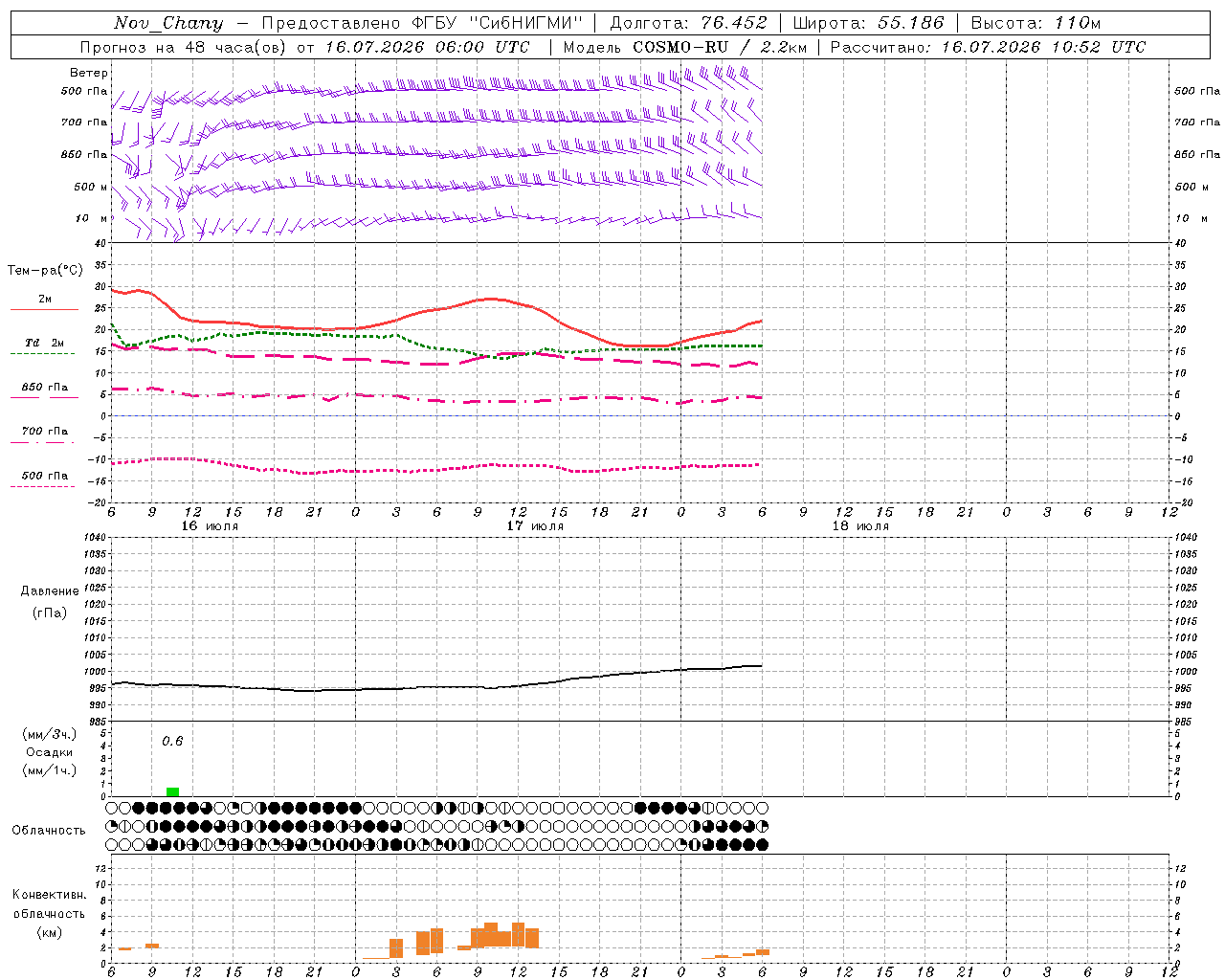Image resolution: width=1225 pixels, height=980 pixels.
Task: Click the Ветер wind section label
Action: point(89,73)
